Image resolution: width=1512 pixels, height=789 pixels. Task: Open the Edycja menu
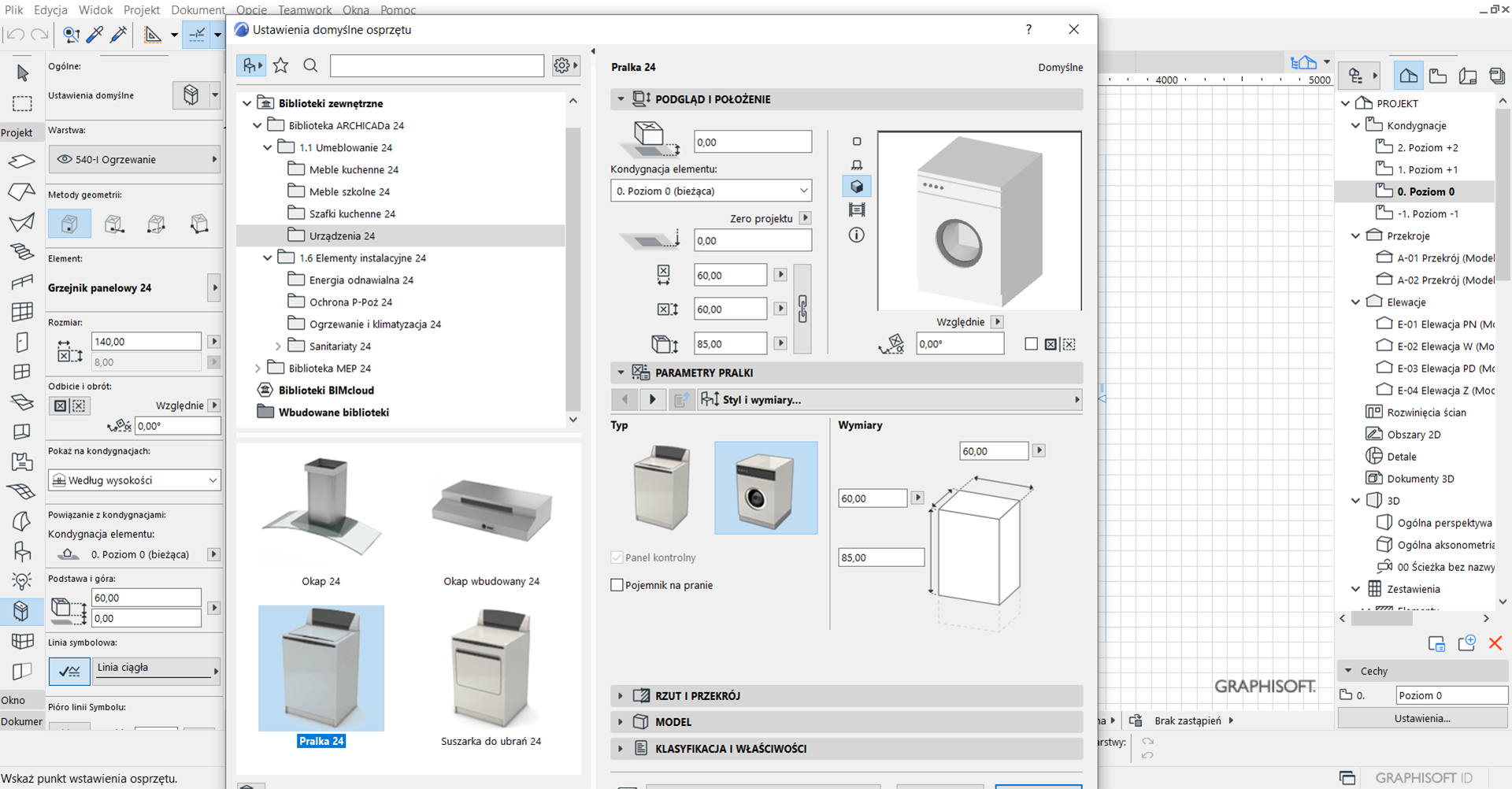(50, 9)
